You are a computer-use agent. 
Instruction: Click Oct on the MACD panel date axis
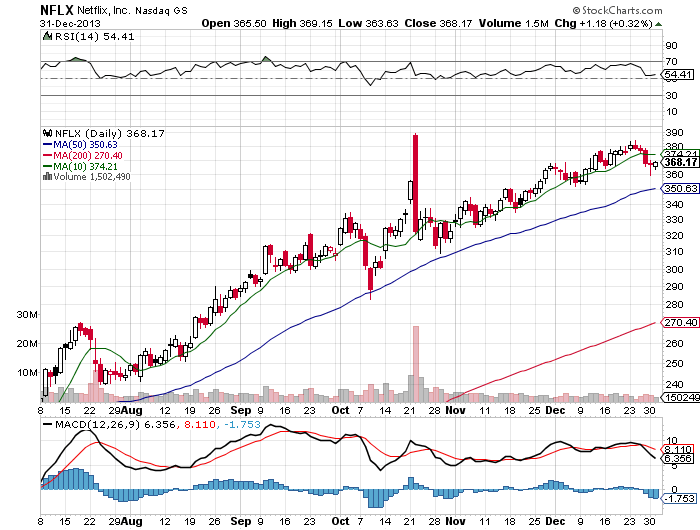coord(341,521)
